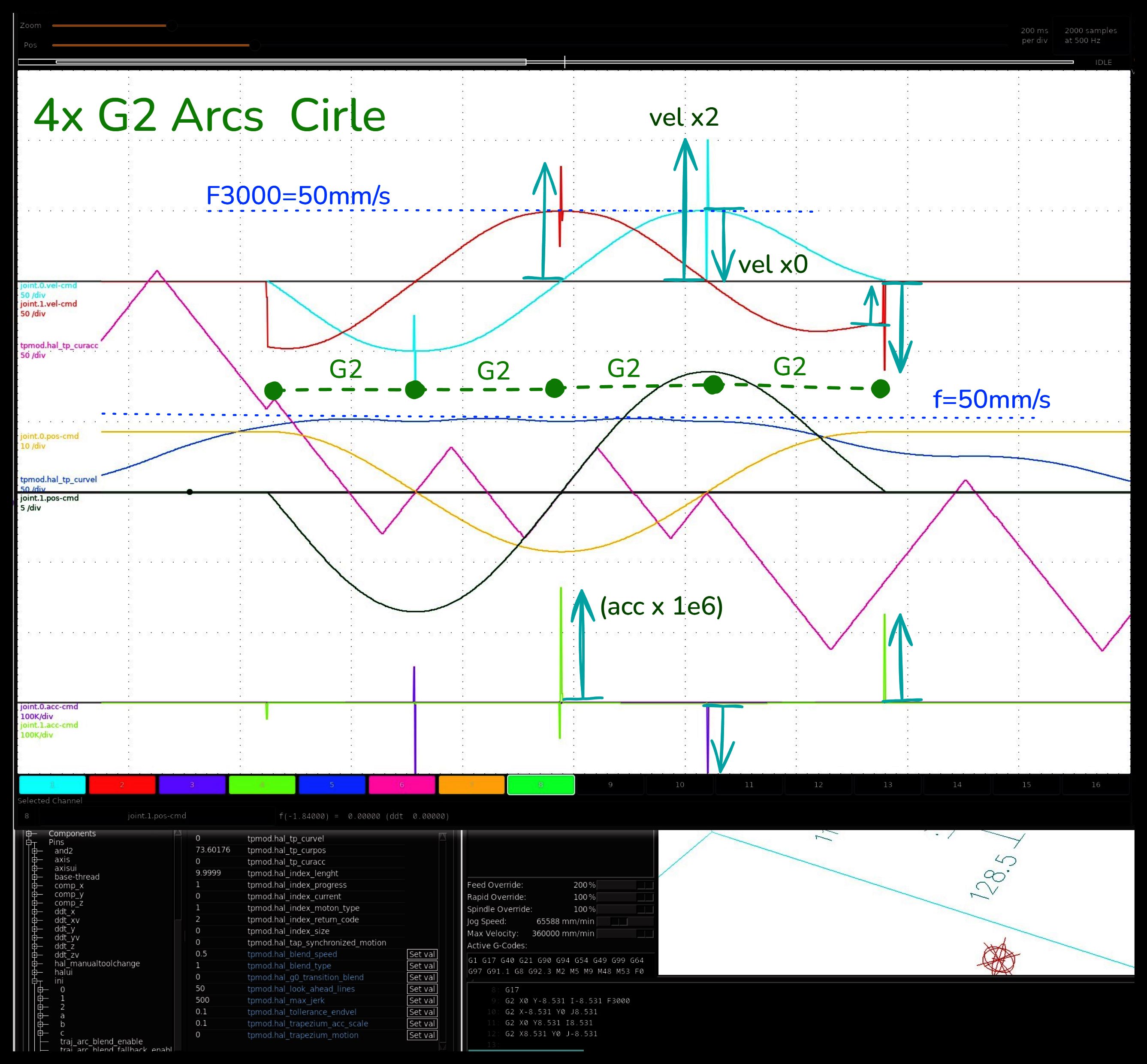The height and width of the screenshot is (1064, 1147).
Task: Select cyan channel 1 button
Action: [52, 785]
